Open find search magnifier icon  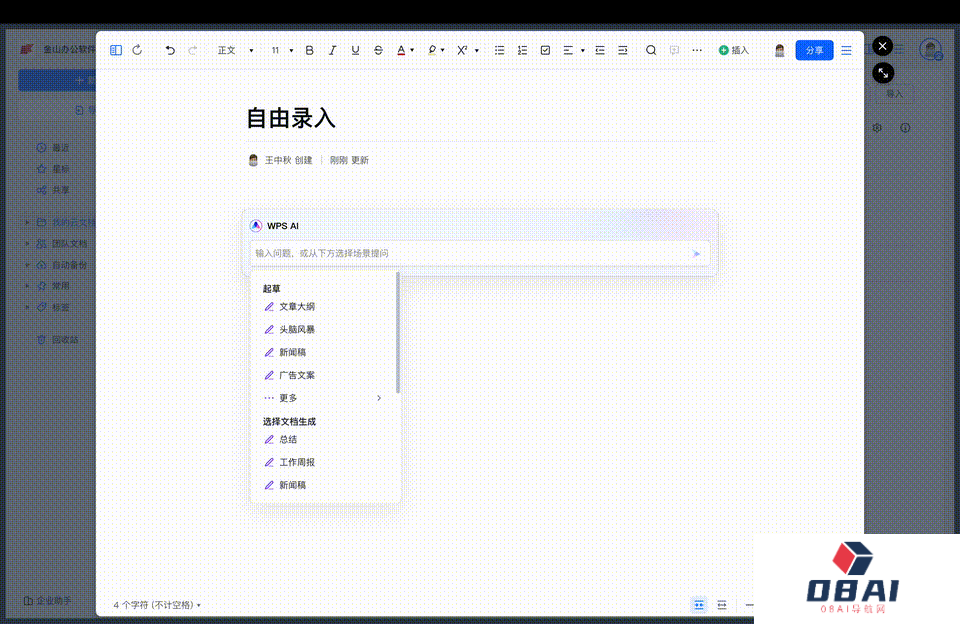651,50
